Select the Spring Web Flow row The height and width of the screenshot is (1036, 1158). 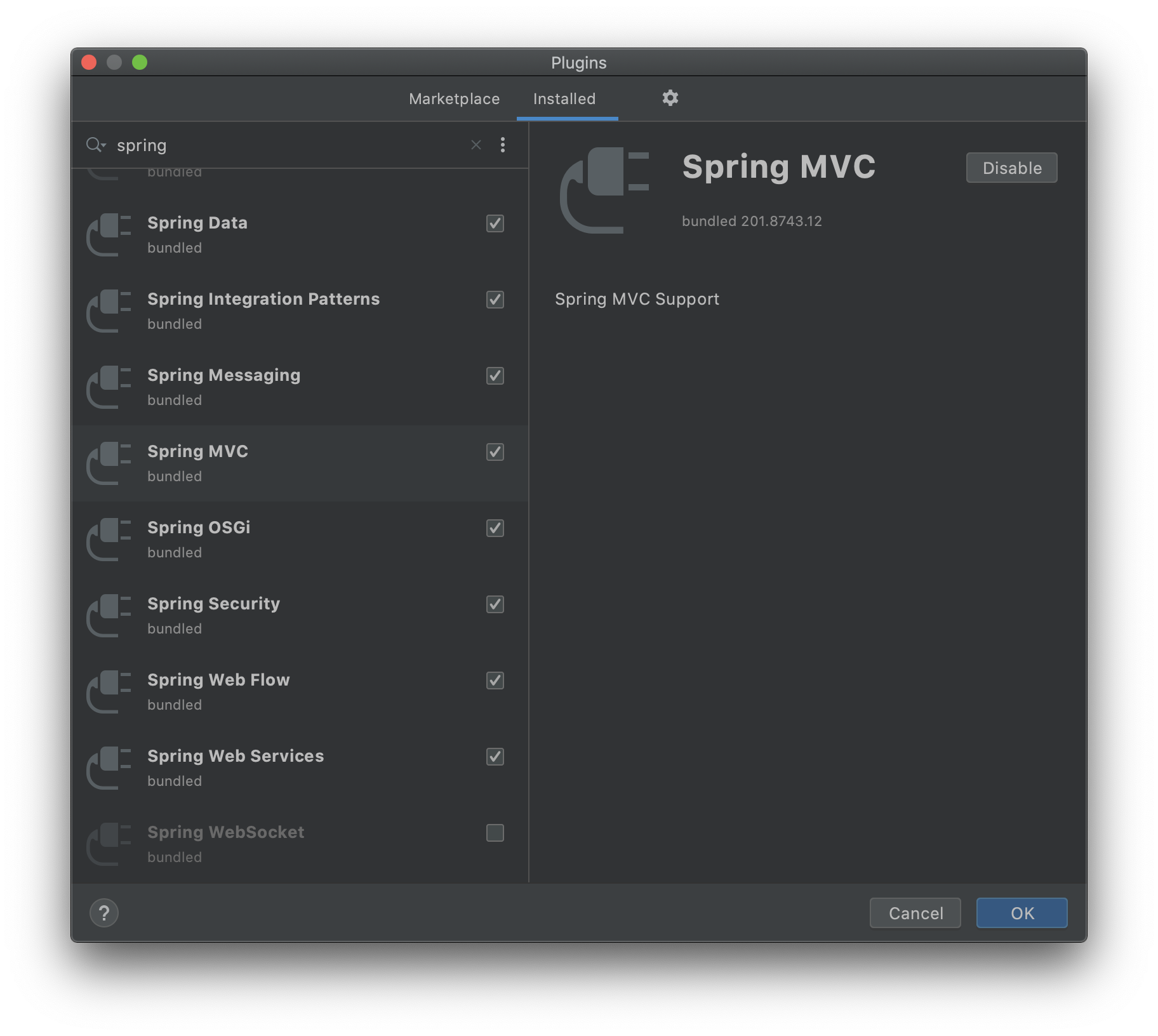click(x=300, y=692)
